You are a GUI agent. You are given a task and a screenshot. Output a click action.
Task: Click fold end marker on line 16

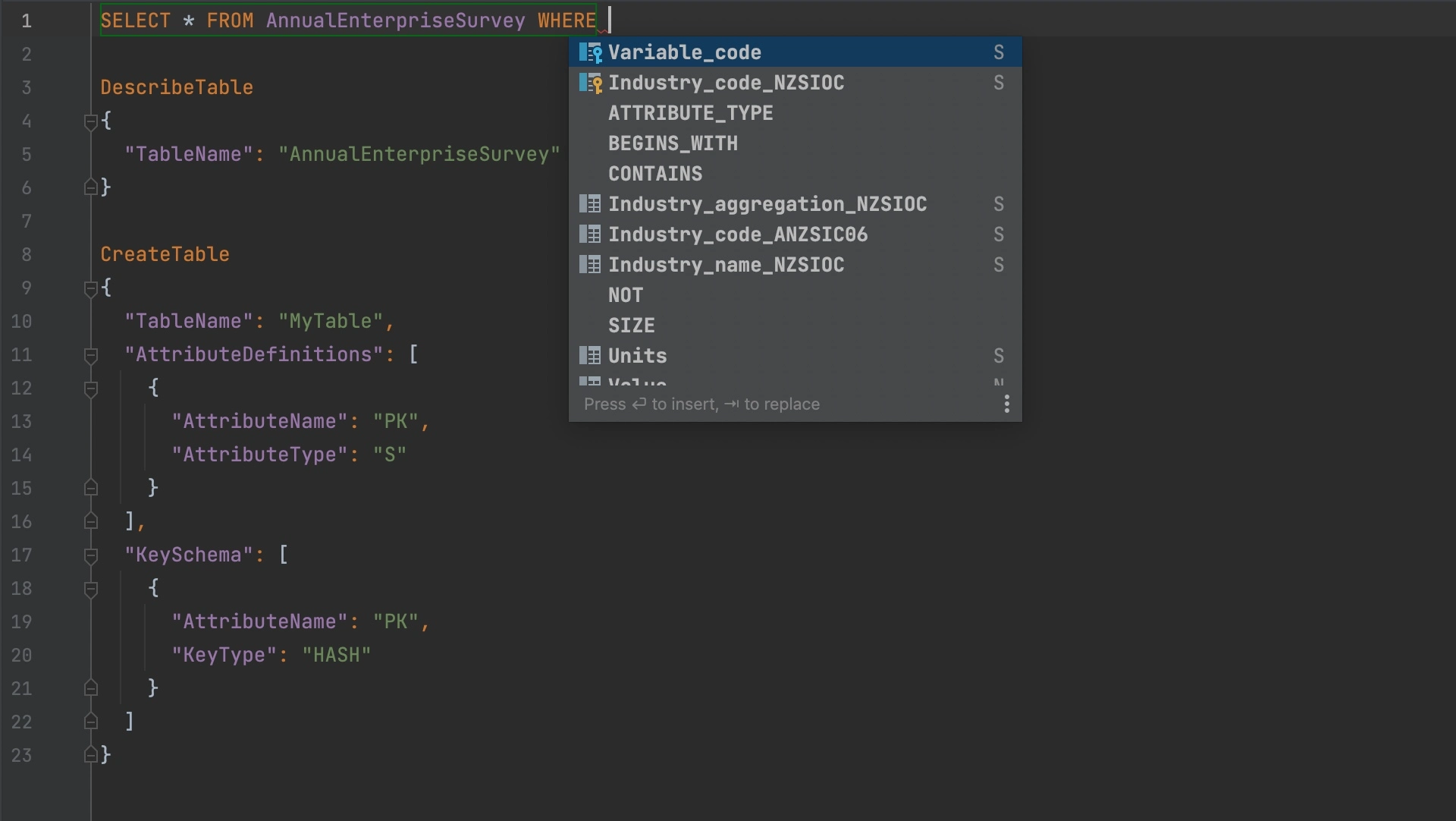(x=90, y=521)
